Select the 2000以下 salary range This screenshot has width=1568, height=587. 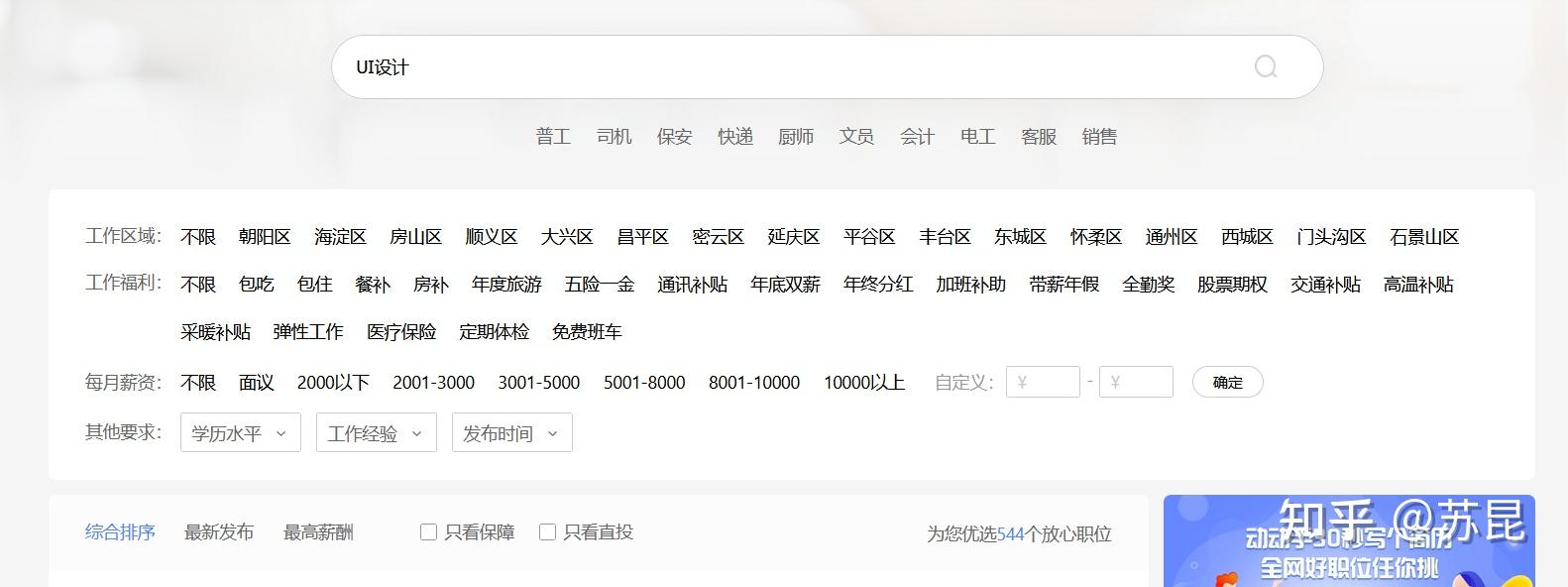(x=333, y=383)
